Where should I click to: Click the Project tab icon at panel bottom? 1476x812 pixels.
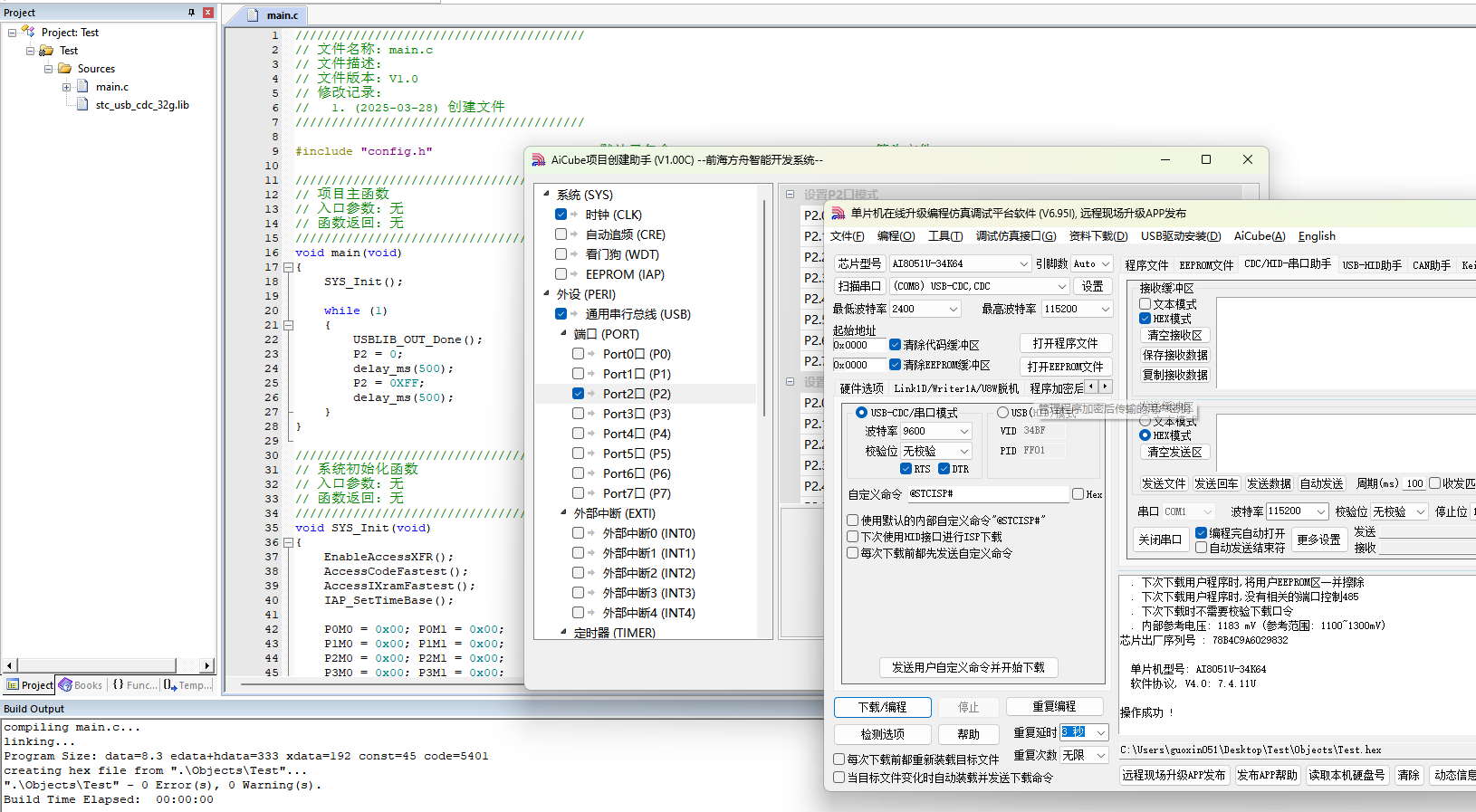(x=13, y=685)
